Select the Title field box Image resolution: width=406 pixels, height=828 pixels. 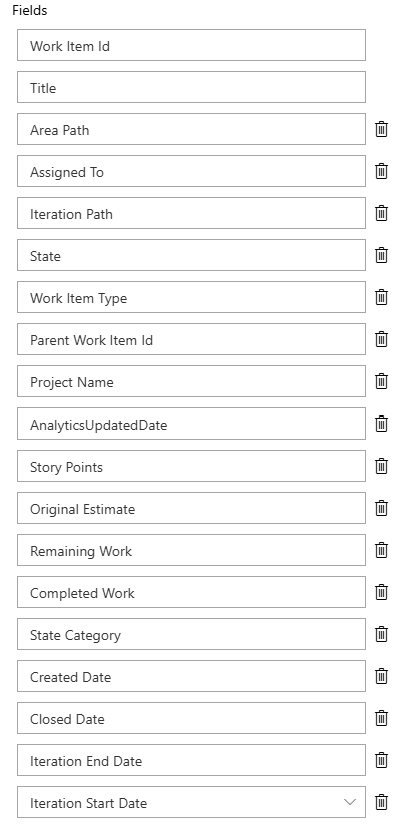pyautogui.click(x=191, y=87)
